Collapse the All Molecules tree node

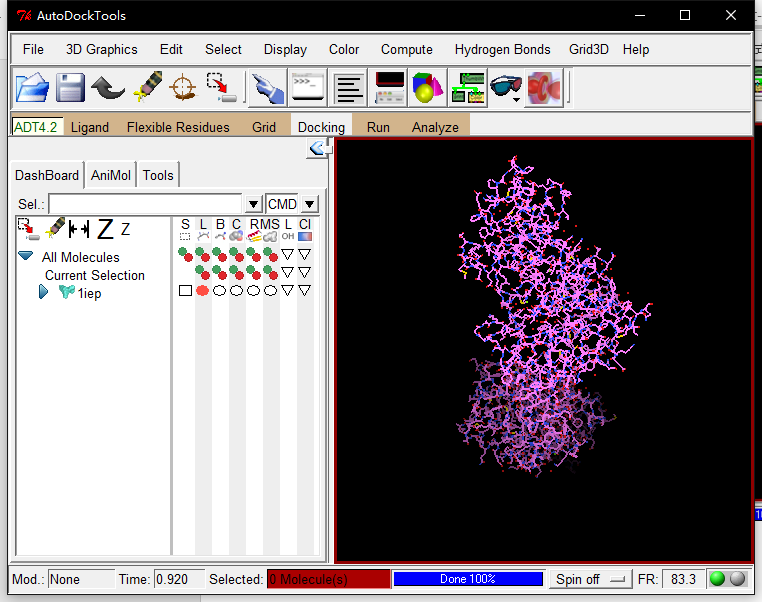click(26, 256)
